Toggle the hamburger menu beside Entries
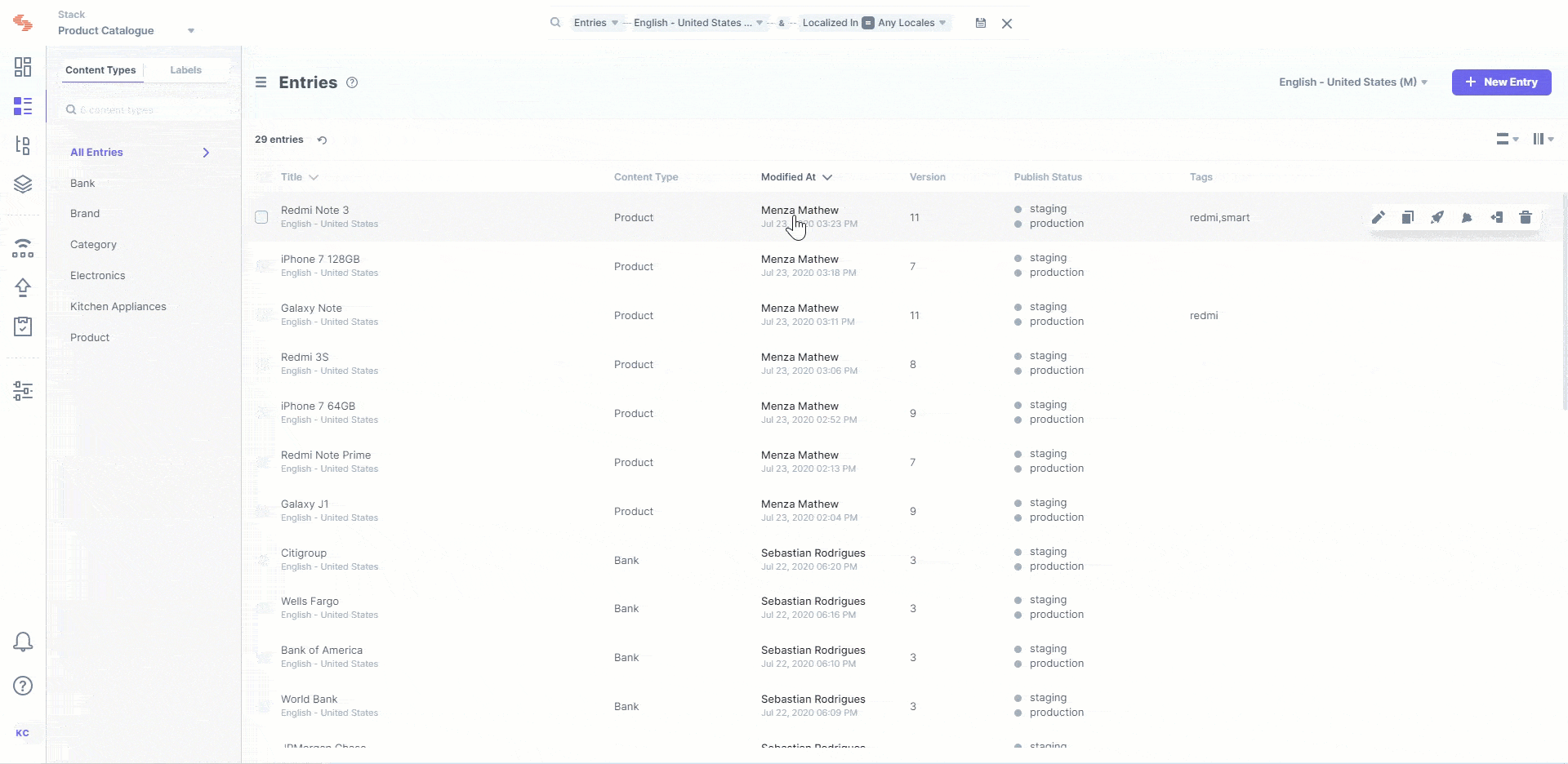The height and width of the screenshot is (764, 1568). tap(261, 82)
